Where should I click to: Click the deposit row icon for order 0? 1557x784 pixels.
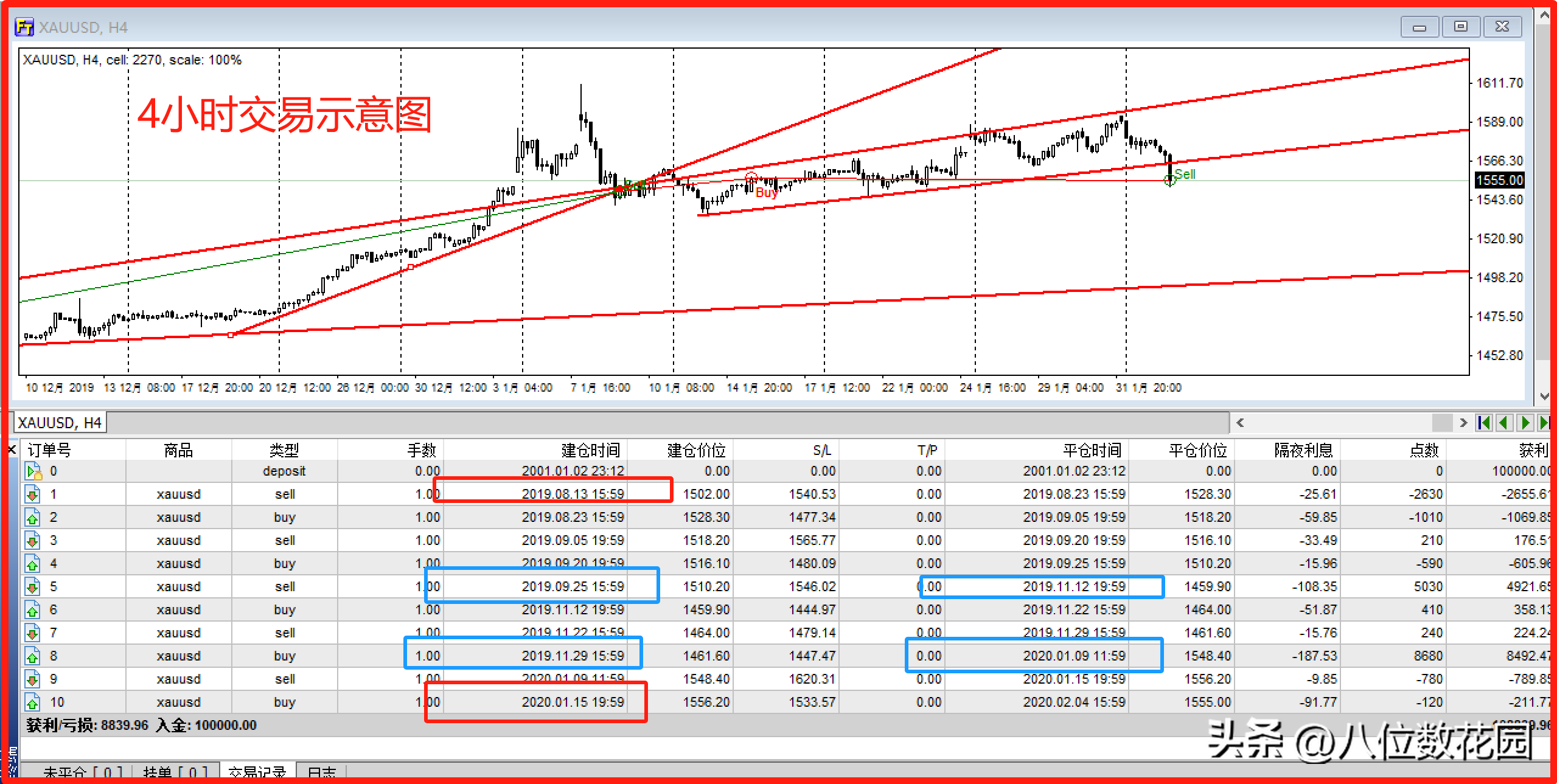click(x=33, y=471)
